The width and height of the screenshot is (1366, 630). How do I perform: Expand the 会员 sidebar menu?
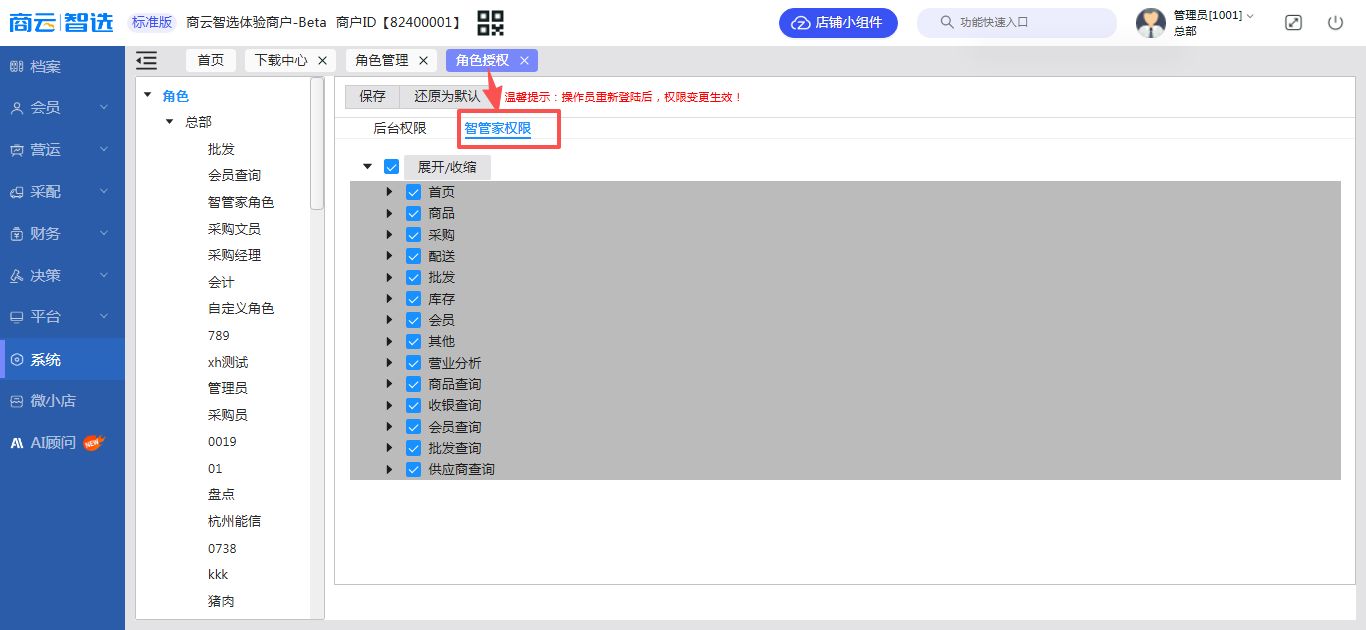[x=62, y=107]
